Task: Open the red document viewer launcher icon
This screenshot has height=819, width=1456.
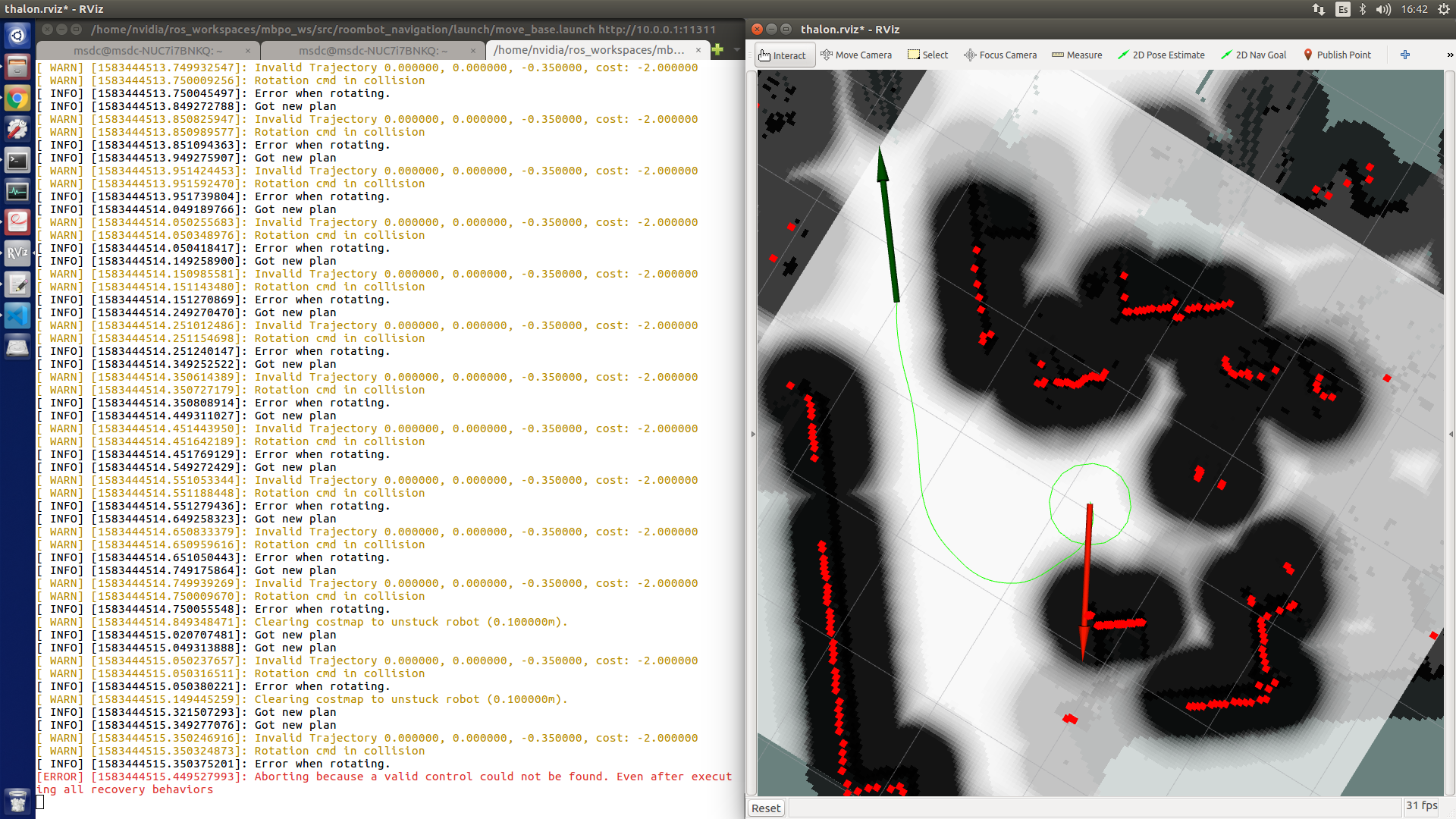Action: (x=17, y=222)
